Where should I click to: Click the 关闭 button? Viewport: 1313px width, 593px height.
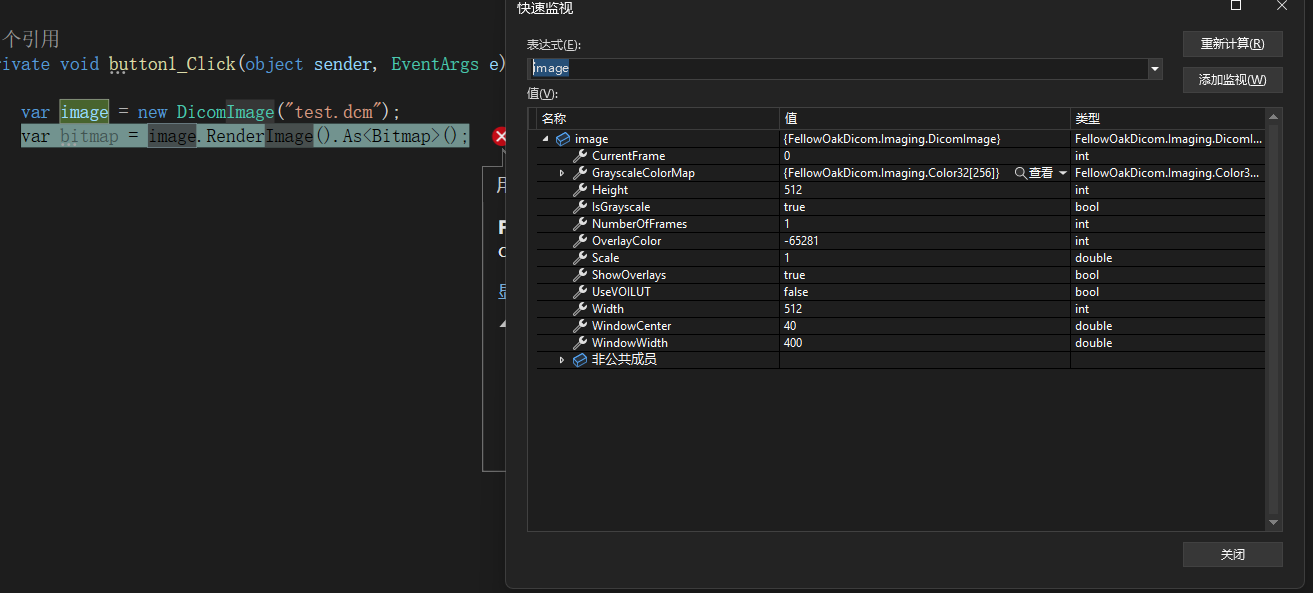pyautogui.click(x=1232, y=554)
